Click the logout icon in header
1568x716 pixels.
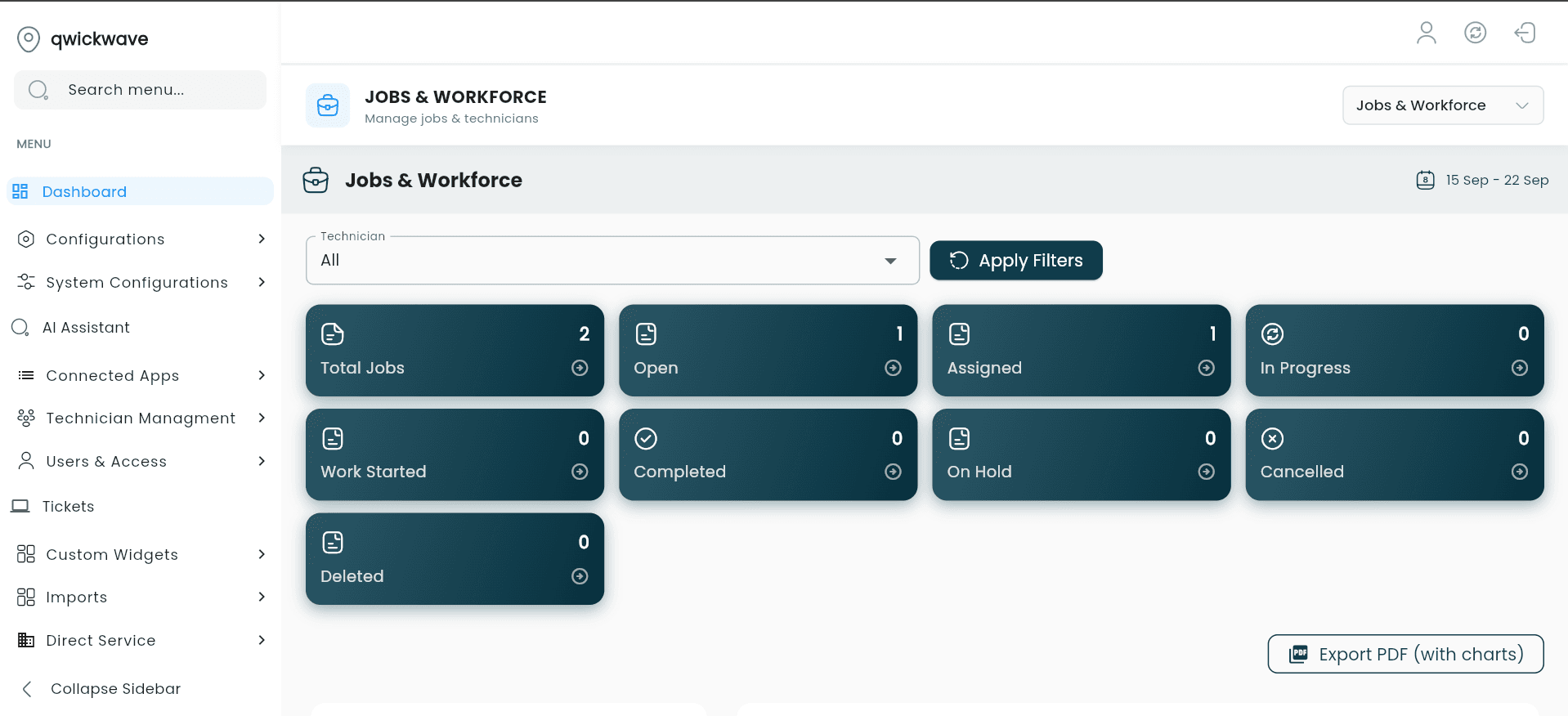coord(1525,33)
